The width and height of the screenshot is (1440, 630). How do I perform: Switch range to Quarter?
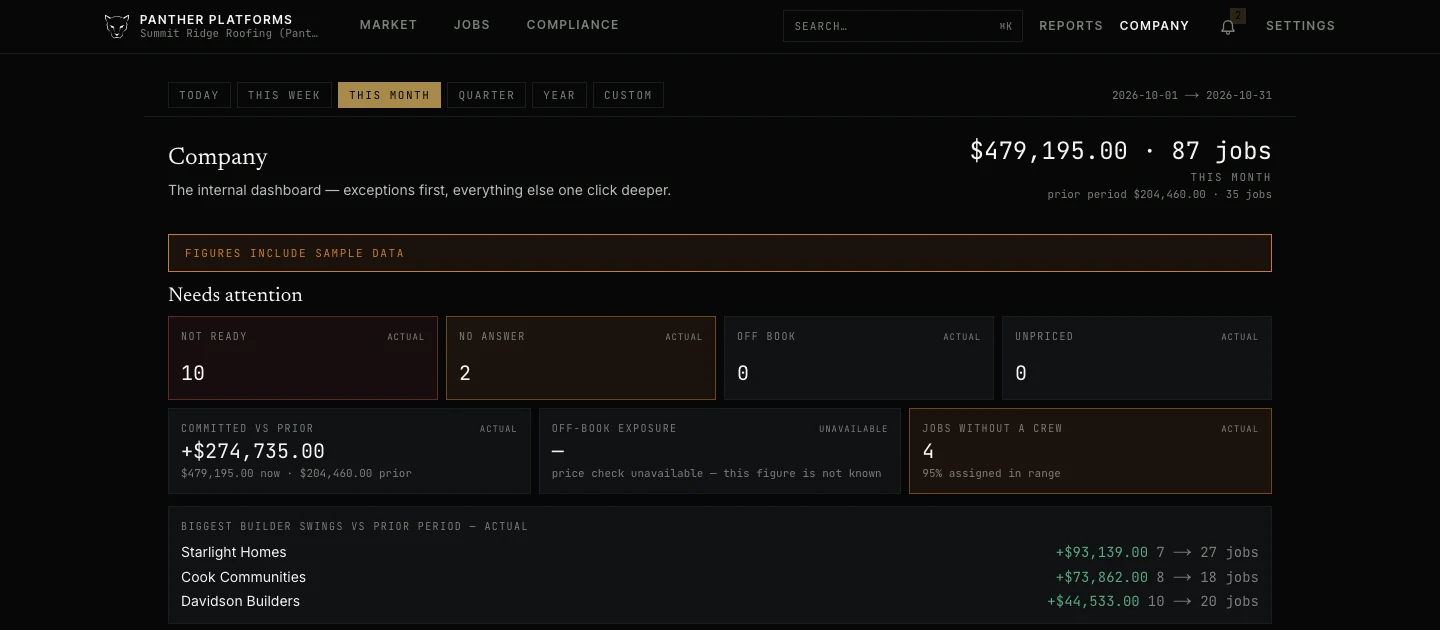tap(487, 95)
